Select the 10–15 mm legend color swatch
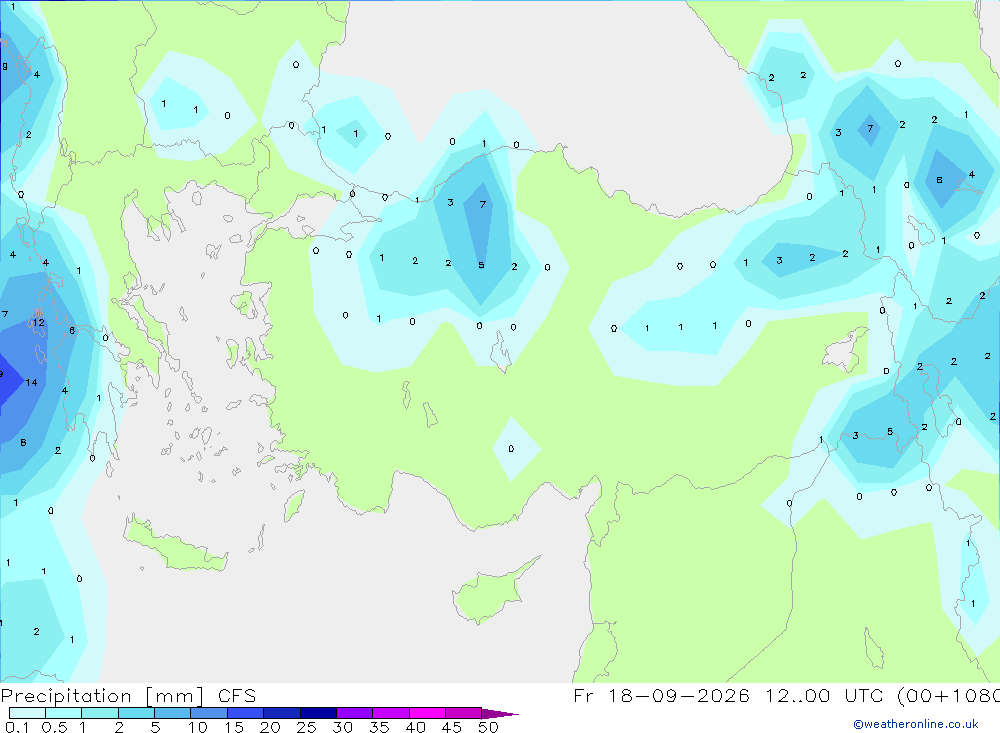 [209, 713]
